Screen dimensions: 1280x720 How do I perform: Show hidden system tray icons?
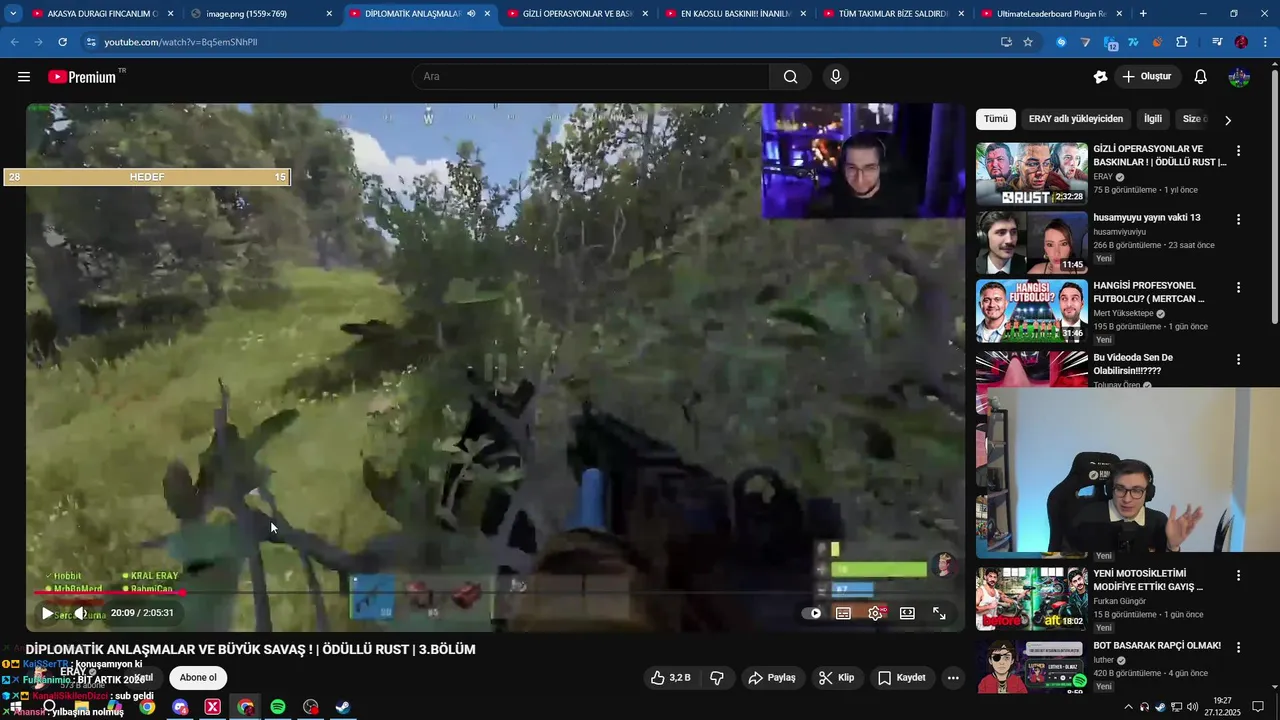(x=1129, y=707)
